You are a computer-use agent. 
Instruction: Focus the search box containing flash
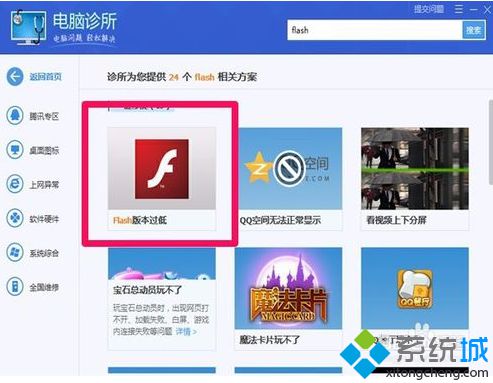[x=375, y=30]
